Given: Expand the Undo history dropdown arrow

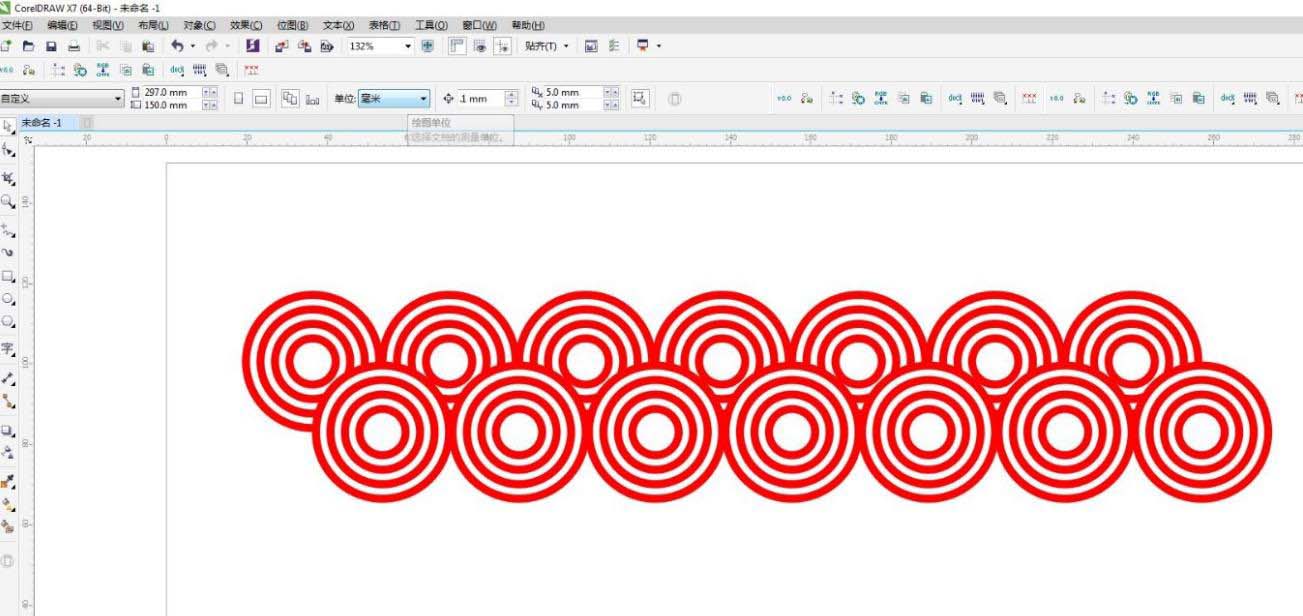Looking at the screenshot, I should [x=192, y=46].
